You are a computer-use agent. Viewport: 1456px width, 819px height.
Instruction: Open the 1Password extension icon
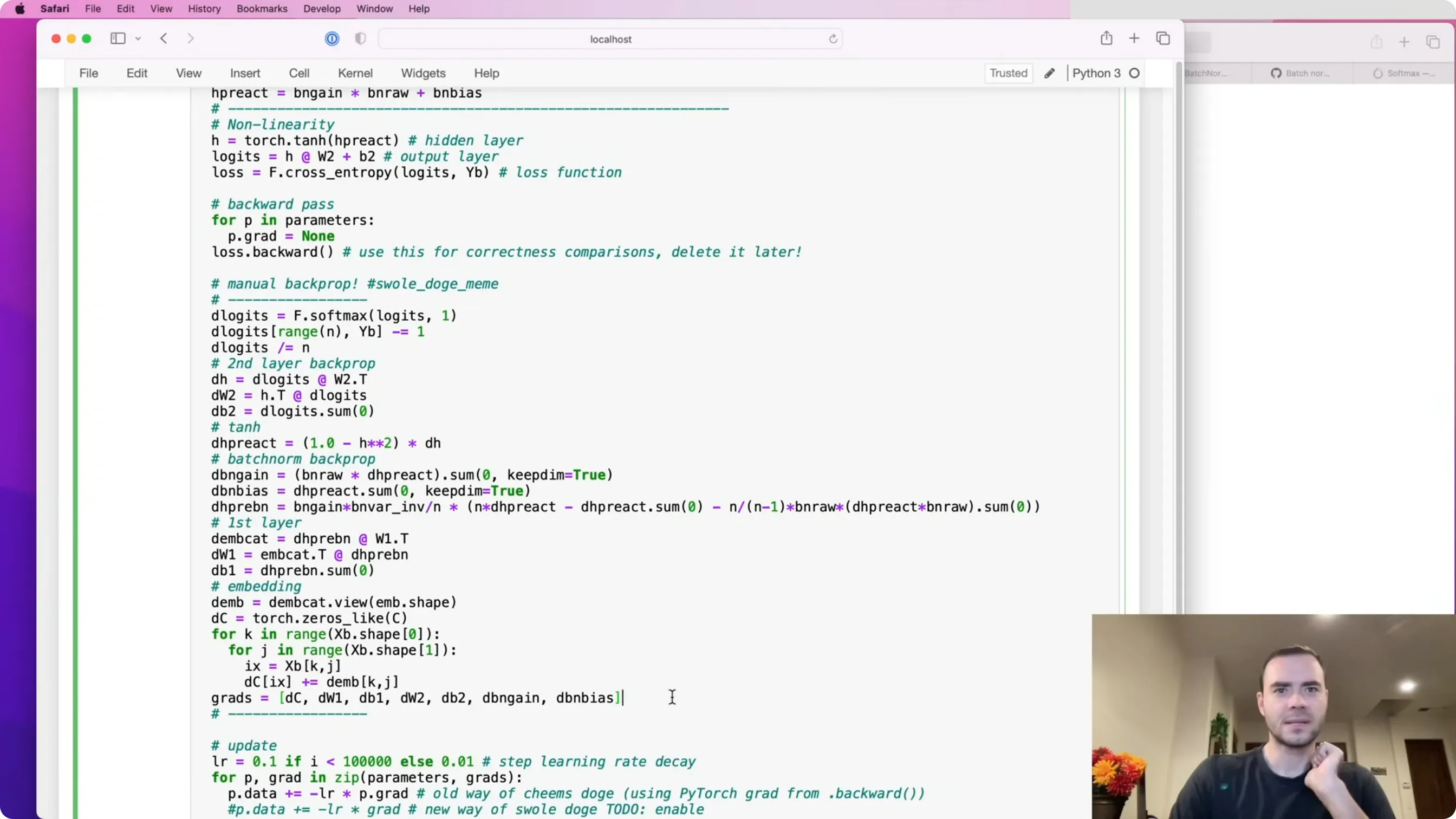[332, 38]
